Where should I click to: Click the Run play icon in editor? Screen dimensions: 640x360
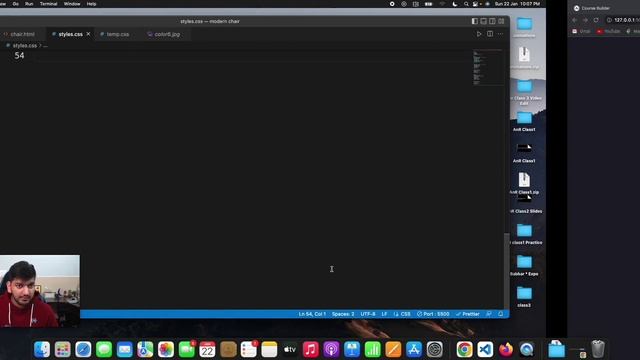pos(479,34)
